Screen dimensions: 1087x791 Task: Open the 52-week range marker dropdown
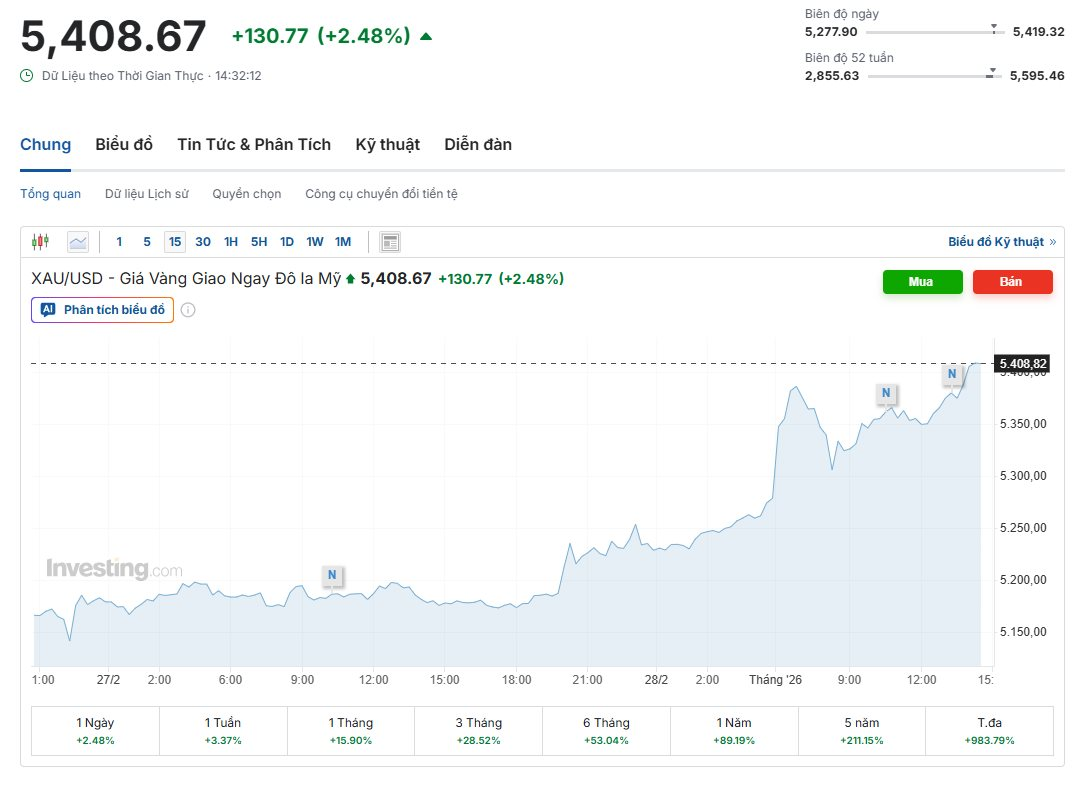992,70
